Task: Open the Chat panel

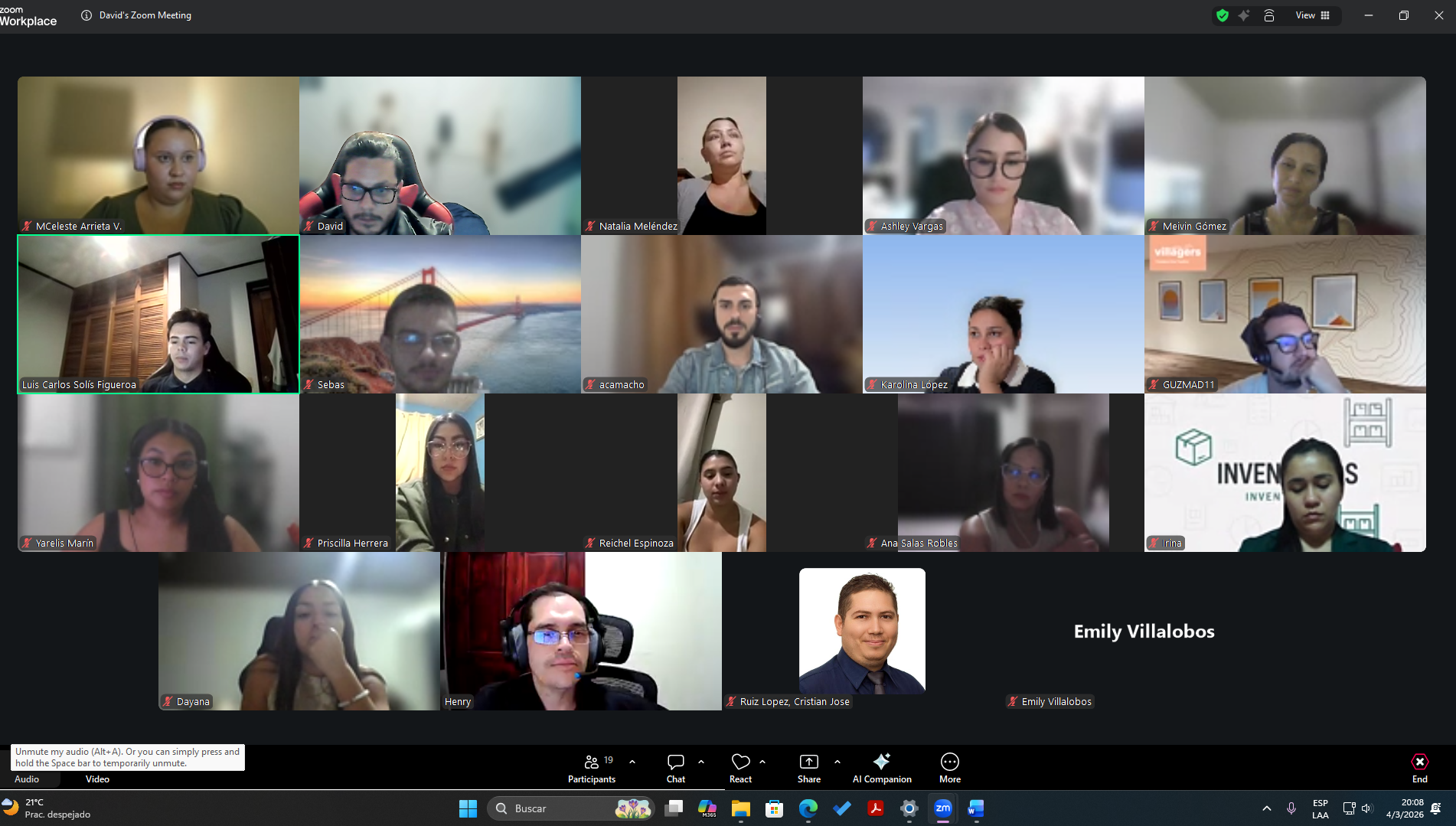Action: [x=675, y=768]
